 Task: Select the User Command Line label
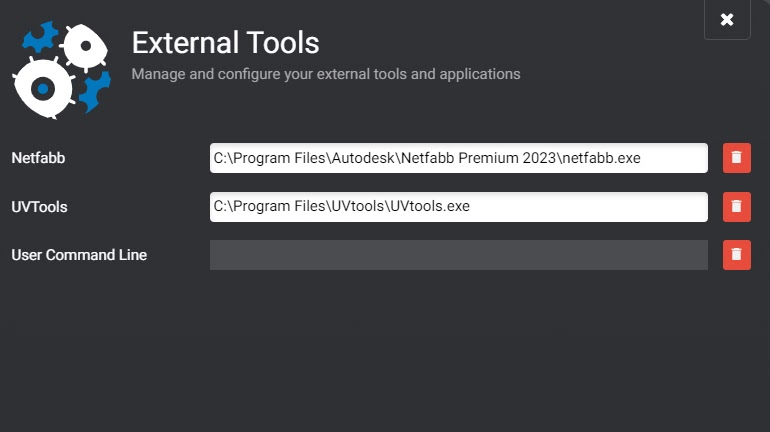[79, 255]
